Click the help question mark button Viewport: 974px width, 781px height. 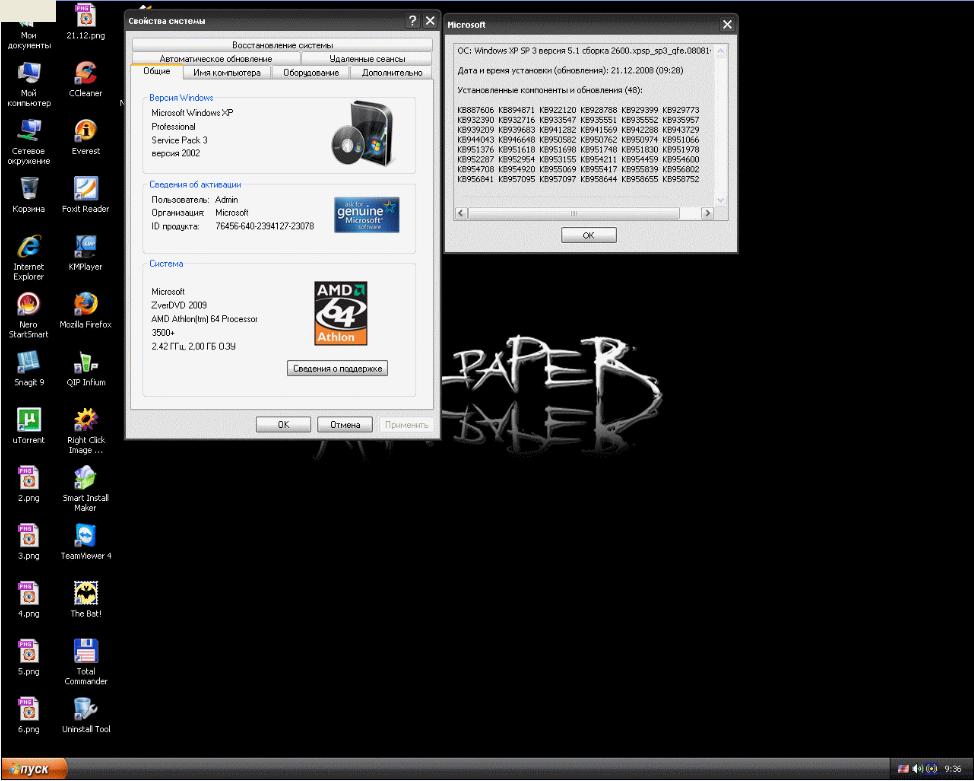(412, 21)
